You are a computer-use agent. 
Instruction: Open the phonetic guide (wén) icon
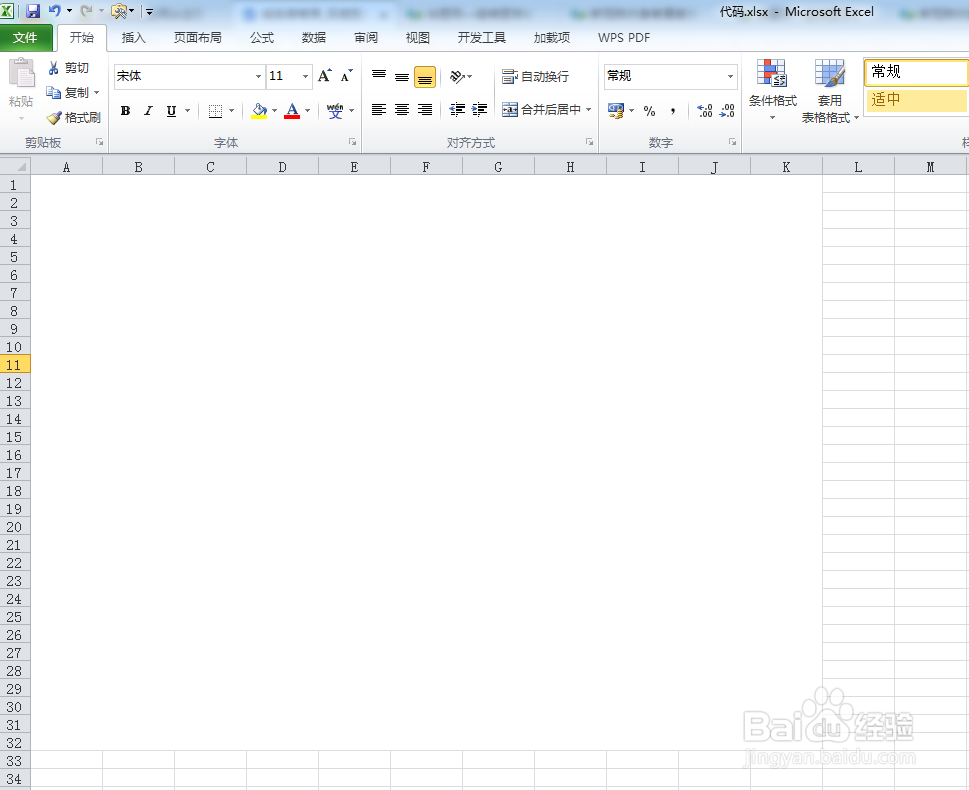(335, 111)
